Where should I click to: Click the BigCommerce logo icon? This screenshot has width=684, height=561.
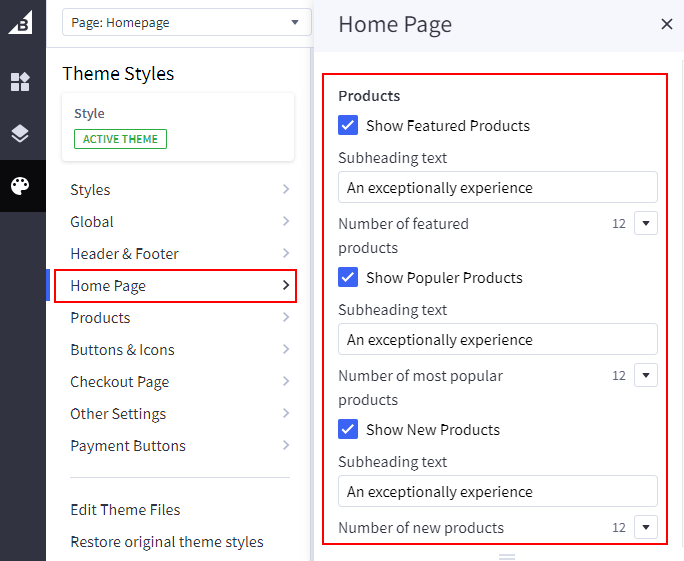click(20, 22)
